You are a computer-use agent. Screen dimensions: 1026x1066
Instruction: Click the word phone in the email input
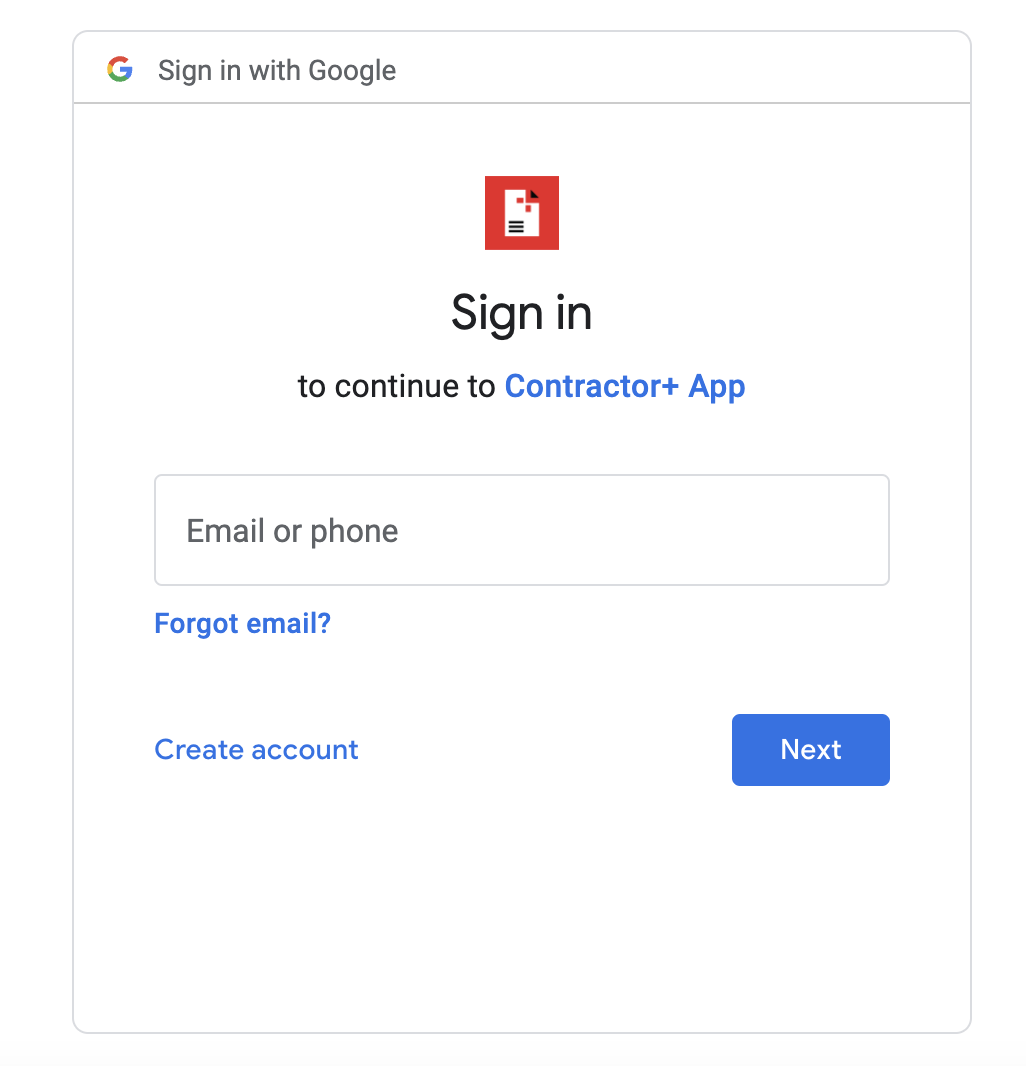coord(354,532)
